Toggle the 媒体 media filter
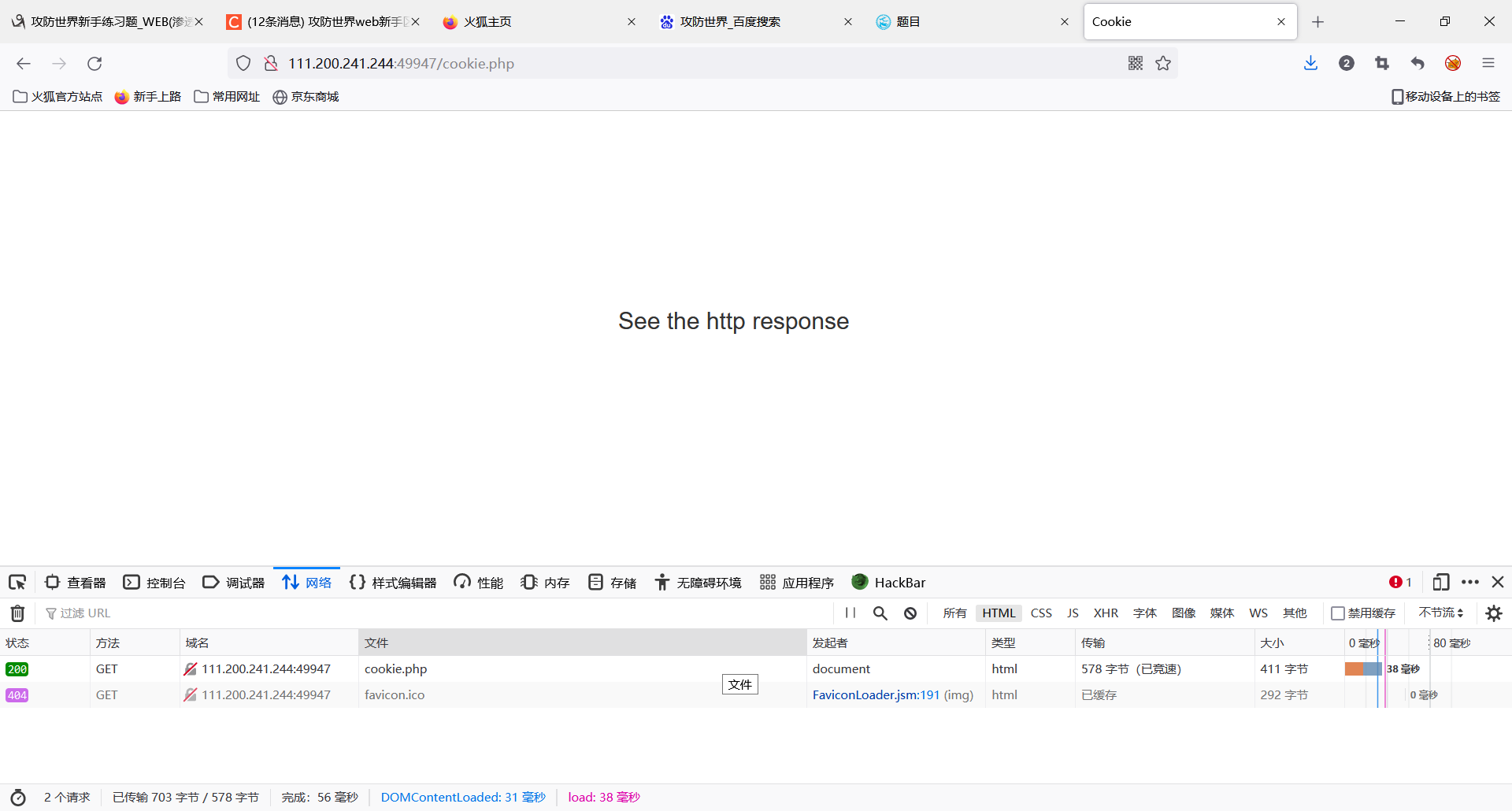 point(1222,613)
